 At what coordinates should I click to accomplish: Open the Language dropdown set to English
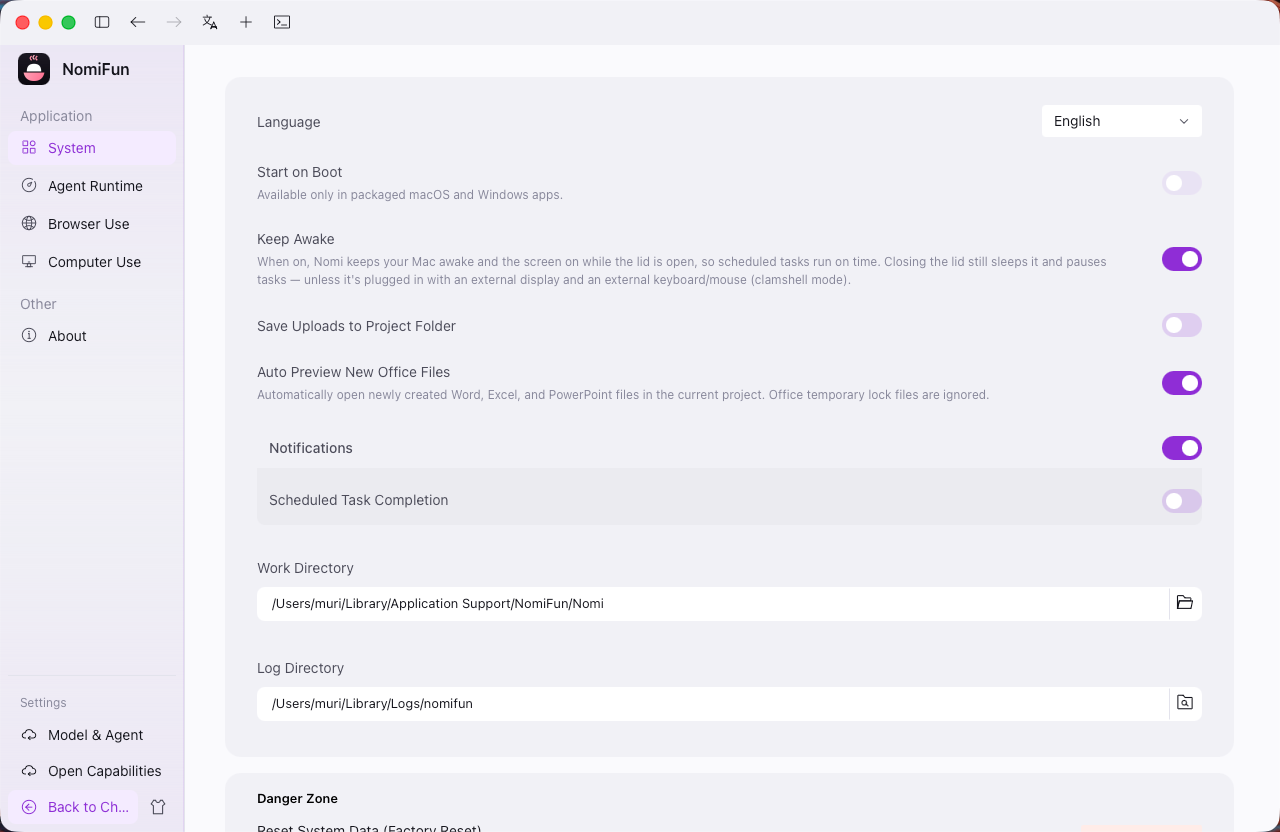(1122, 121)
